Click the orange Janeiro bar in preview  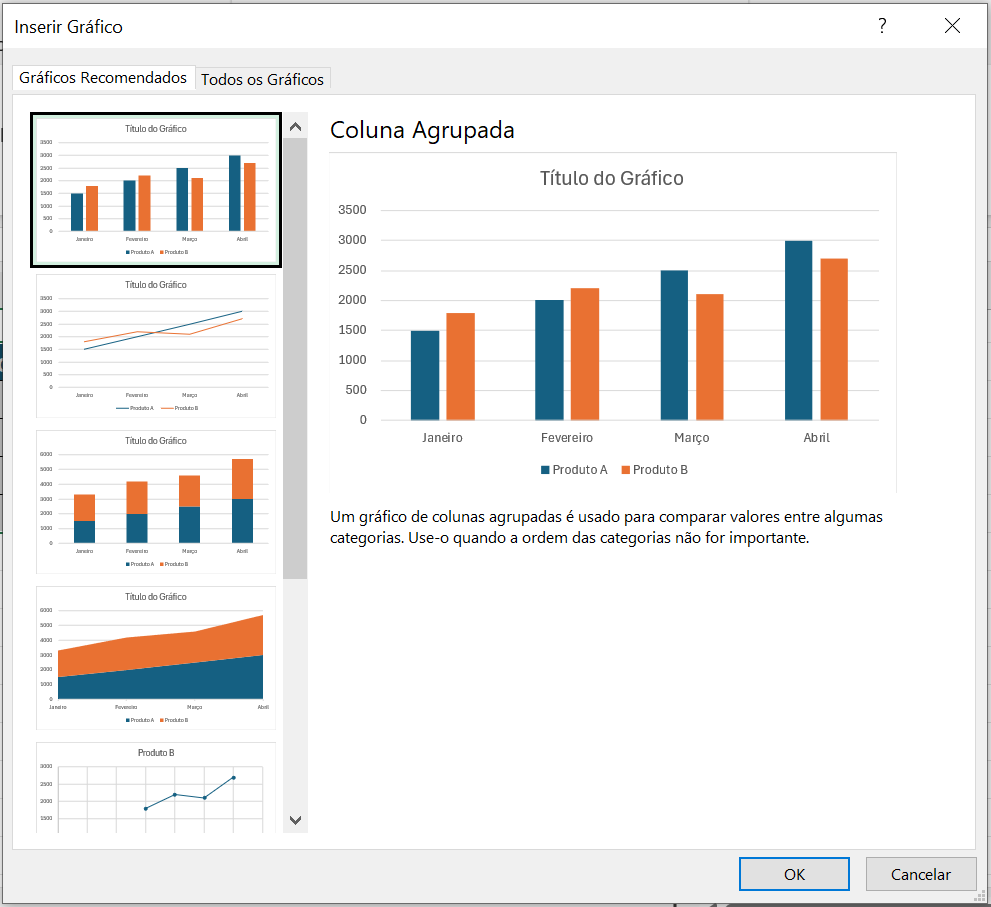460,366
